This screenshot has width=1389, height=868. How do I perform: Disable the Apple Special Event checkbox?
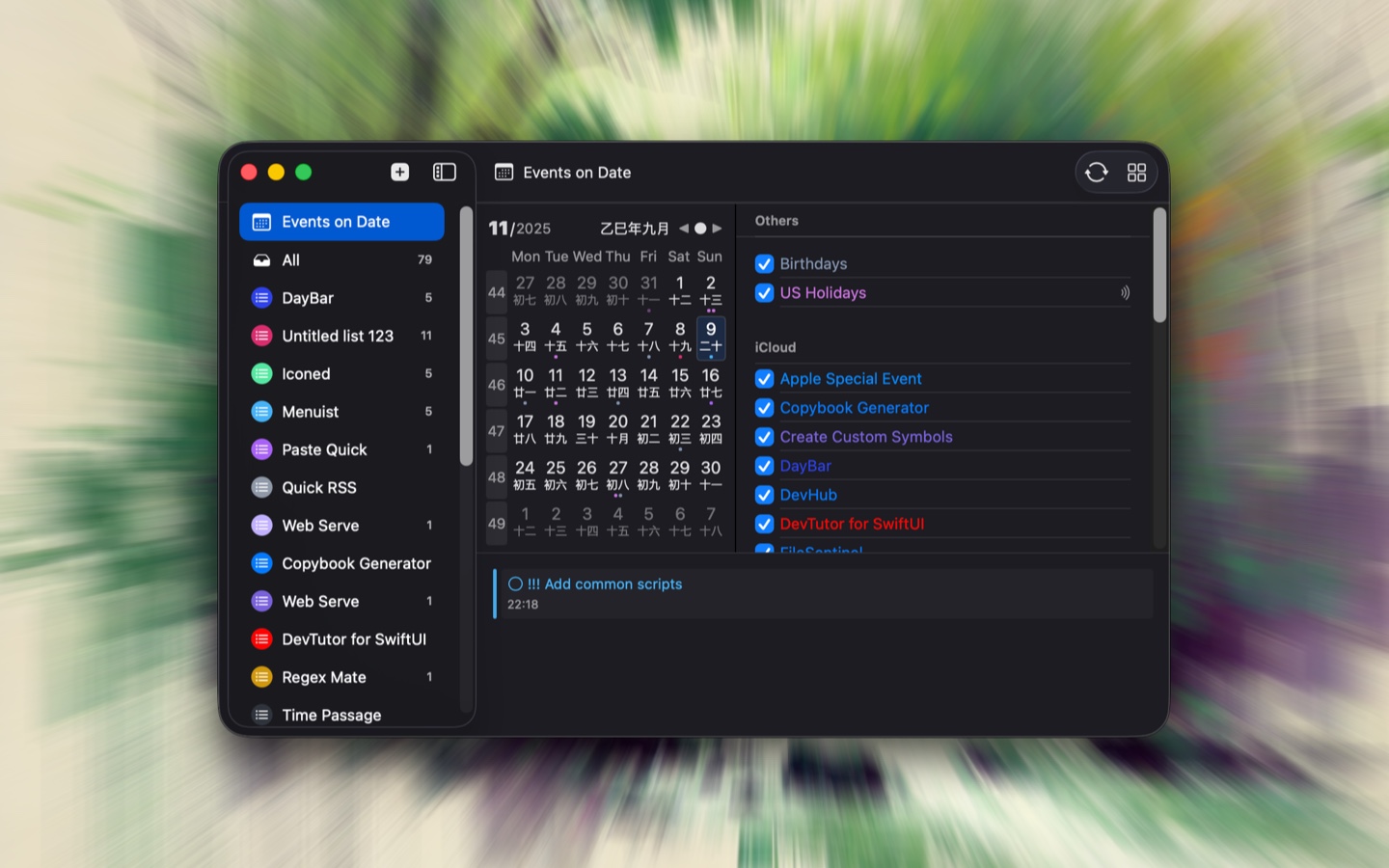[x=764, y=379]
